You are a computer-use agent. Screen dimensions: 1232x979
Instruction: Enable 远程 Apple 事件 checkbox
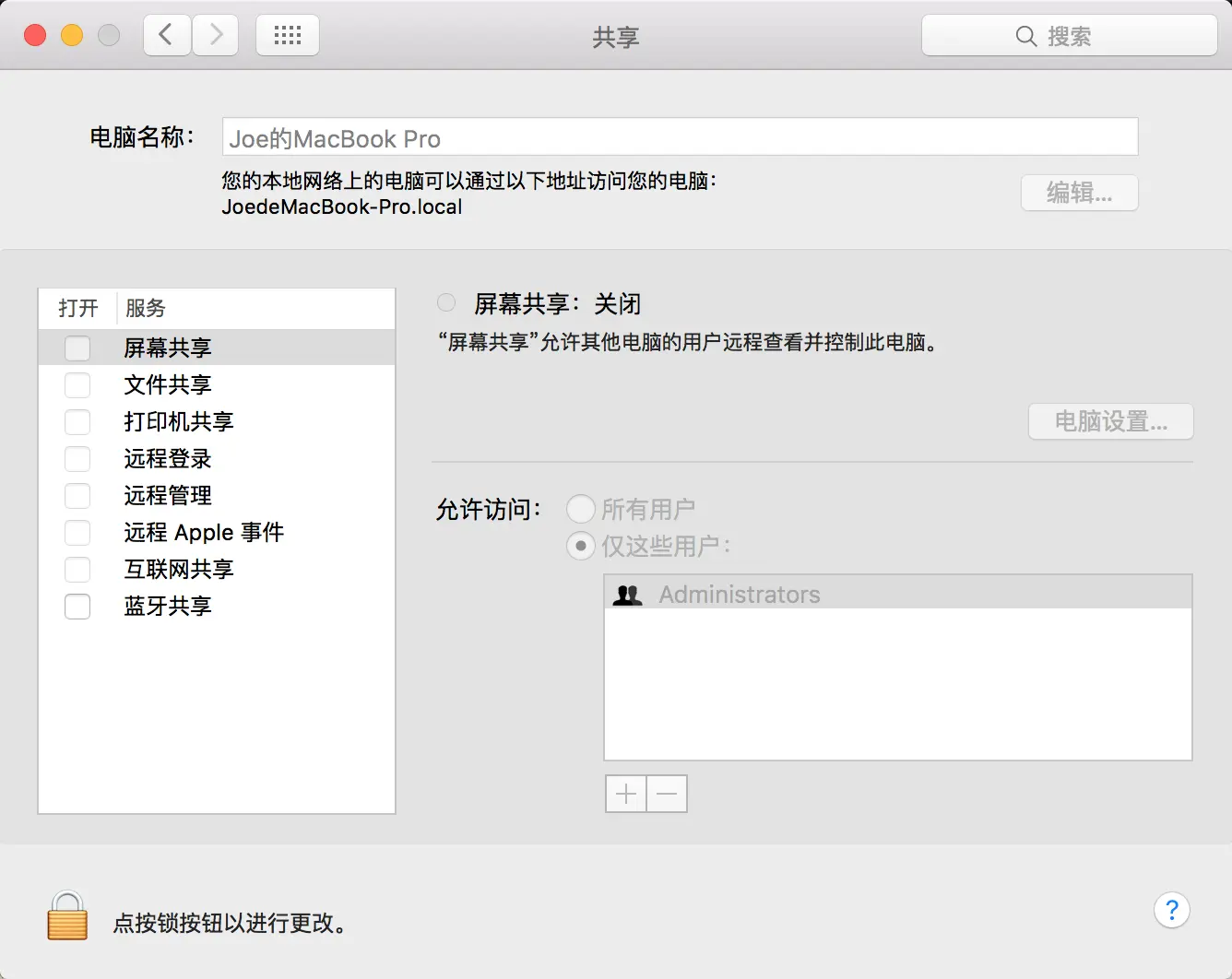77,532
